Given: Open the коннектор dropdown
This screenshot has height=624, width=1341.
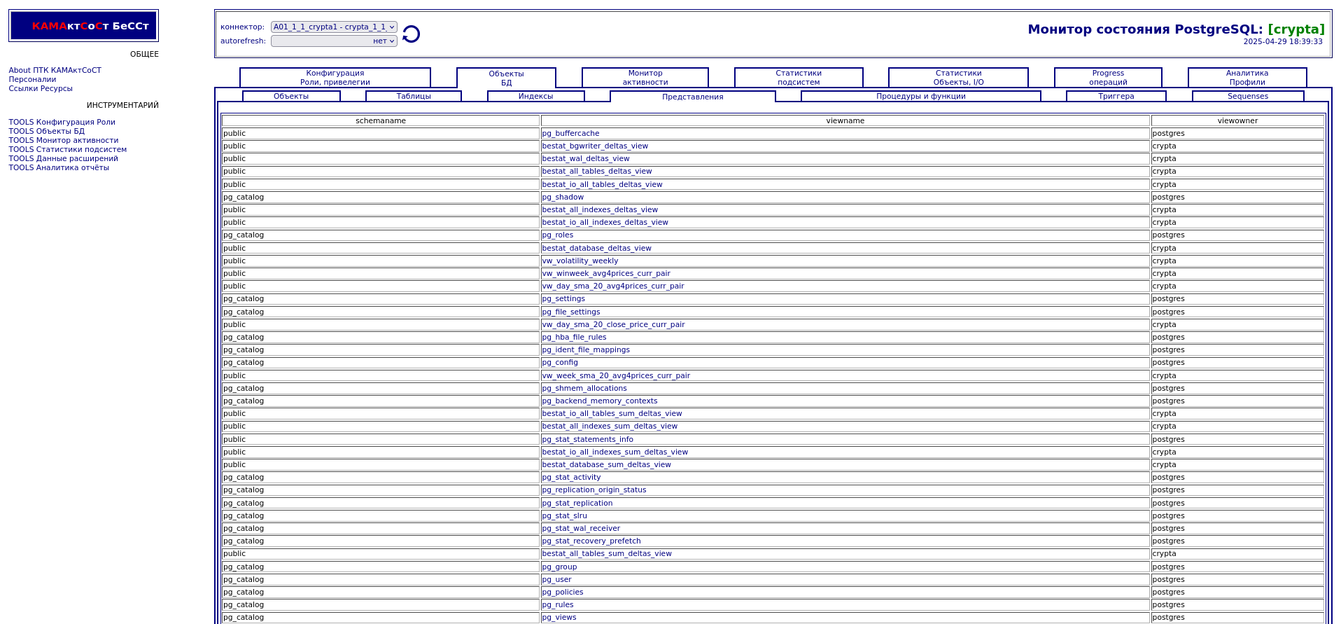Looking at the screenshot, I should [x=334, y=27].
